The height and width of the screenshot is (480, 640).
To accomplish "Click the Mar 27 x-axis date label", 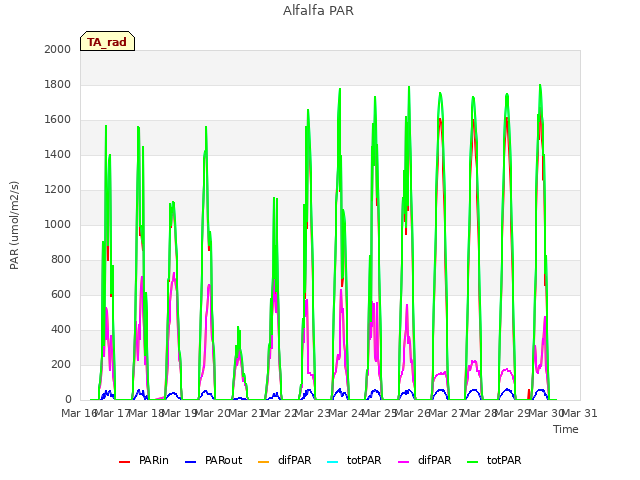I will click(447, 413).
